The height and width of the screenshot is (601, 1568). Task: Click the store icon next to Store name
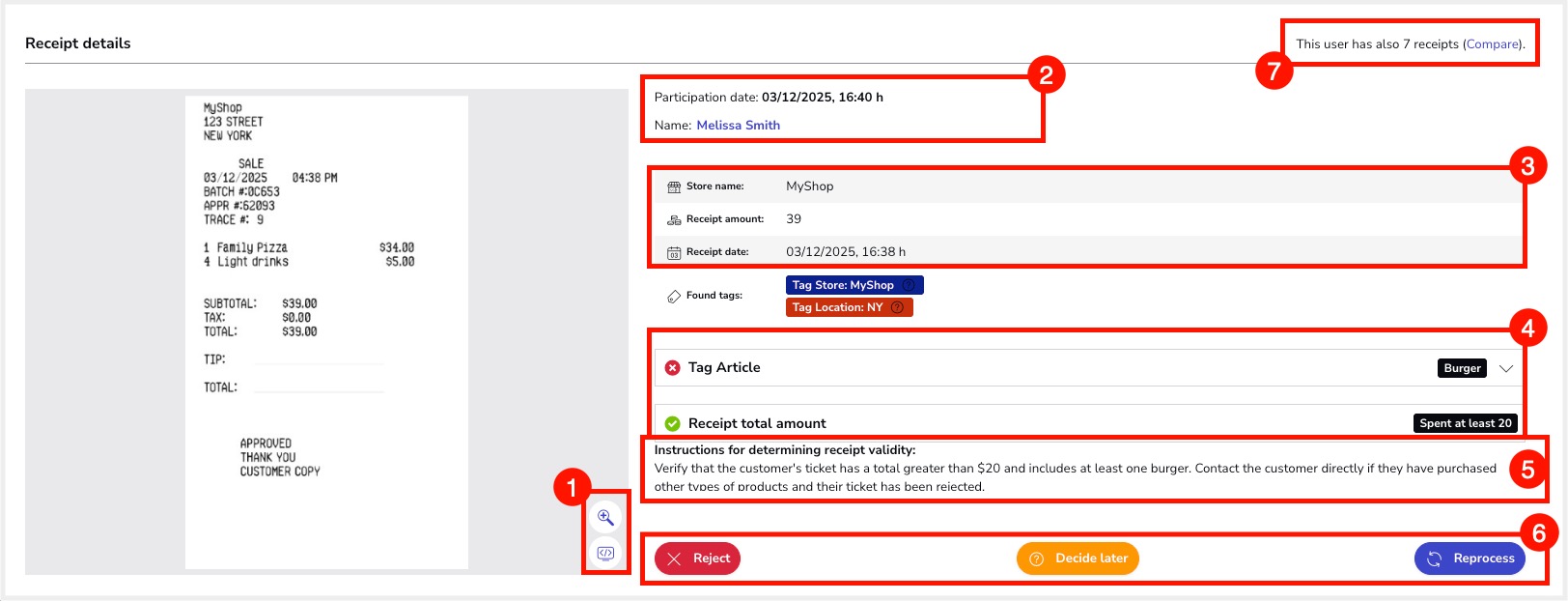pos(674,186)
